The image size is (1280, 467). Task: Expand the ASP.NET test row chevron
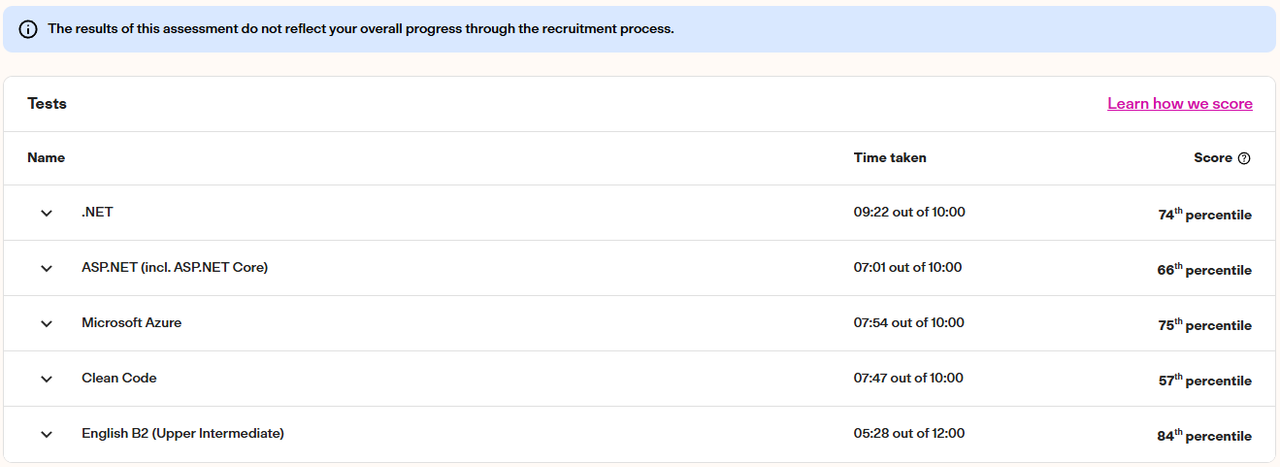[x=46, y=268]
